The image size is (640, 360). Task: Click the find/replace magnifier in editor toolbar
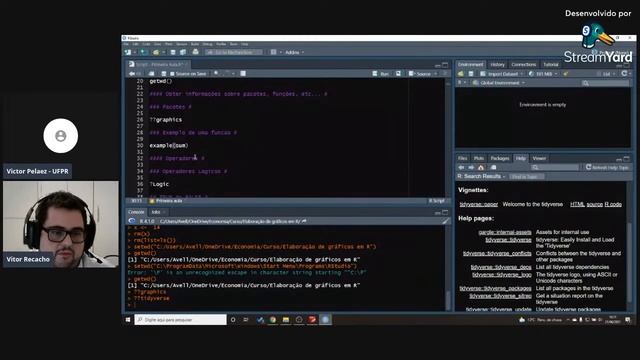coord(216,73)
